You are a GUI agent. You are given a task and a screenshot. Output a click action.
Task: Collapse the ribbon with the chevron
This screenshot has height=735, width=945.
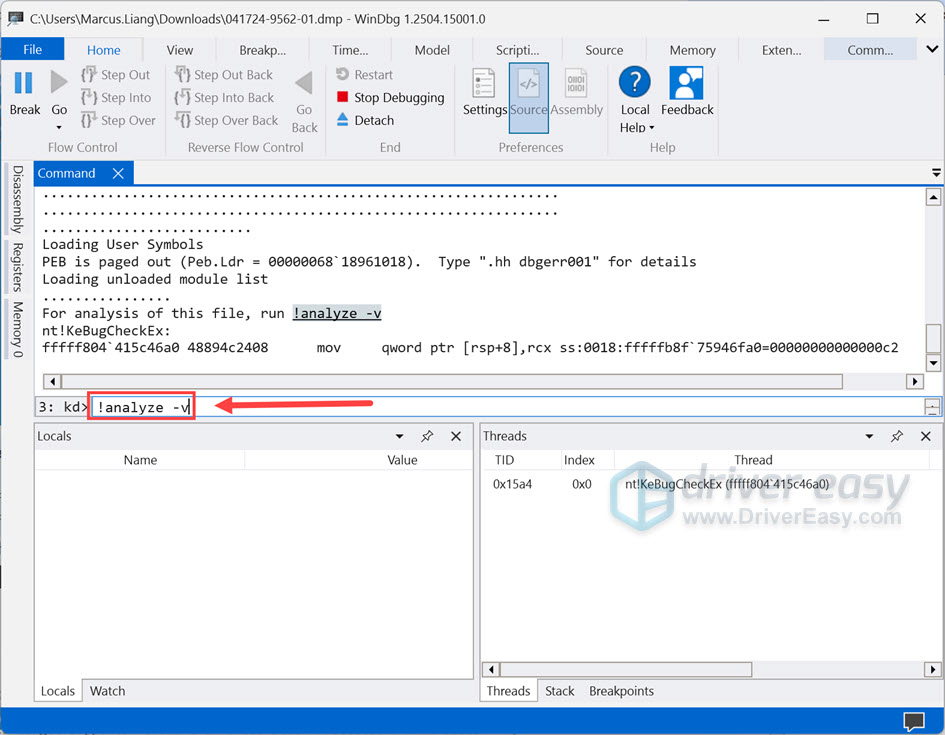[x=932, y=49]
